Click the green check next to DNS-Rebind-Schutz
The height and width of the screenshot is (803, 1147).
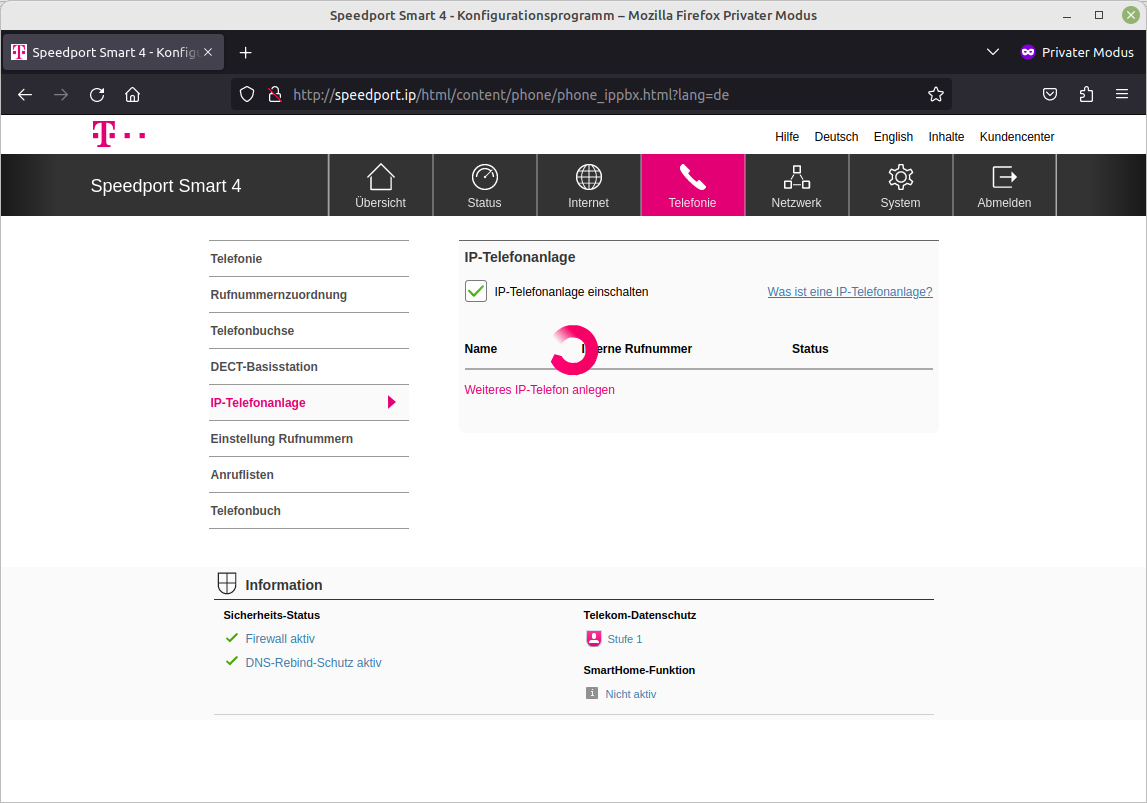click(x=232, y=662)
